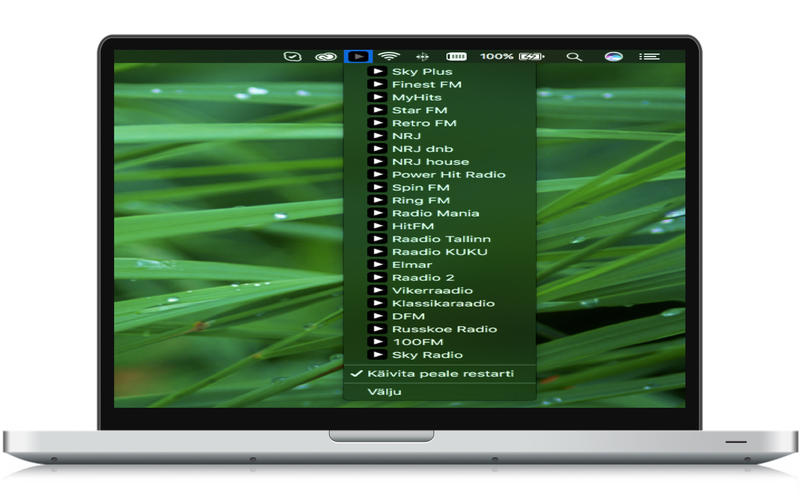800x500 pixels.
Task: Click the battery charging icon
Action: point(531,57)
